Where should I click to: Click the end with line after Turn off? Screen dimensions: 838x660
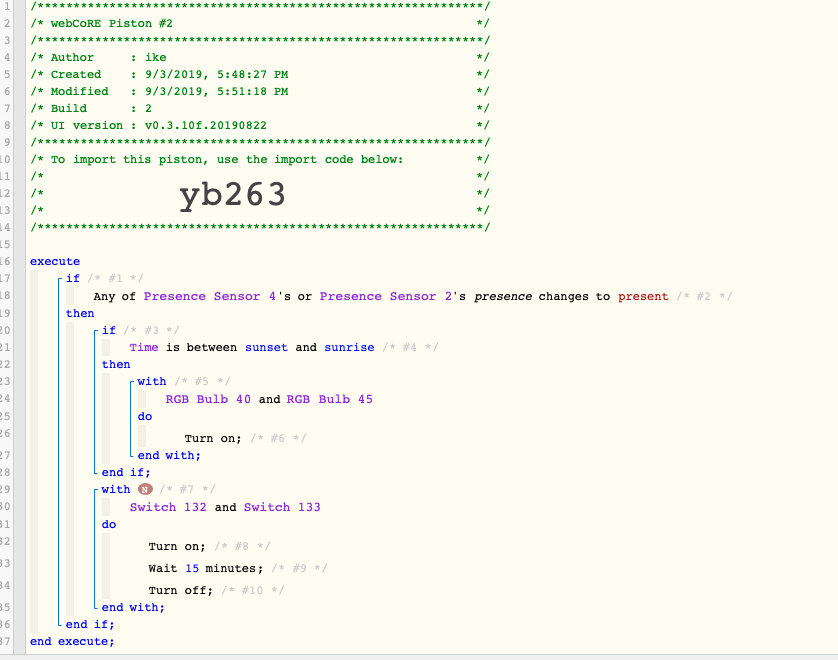133,608
